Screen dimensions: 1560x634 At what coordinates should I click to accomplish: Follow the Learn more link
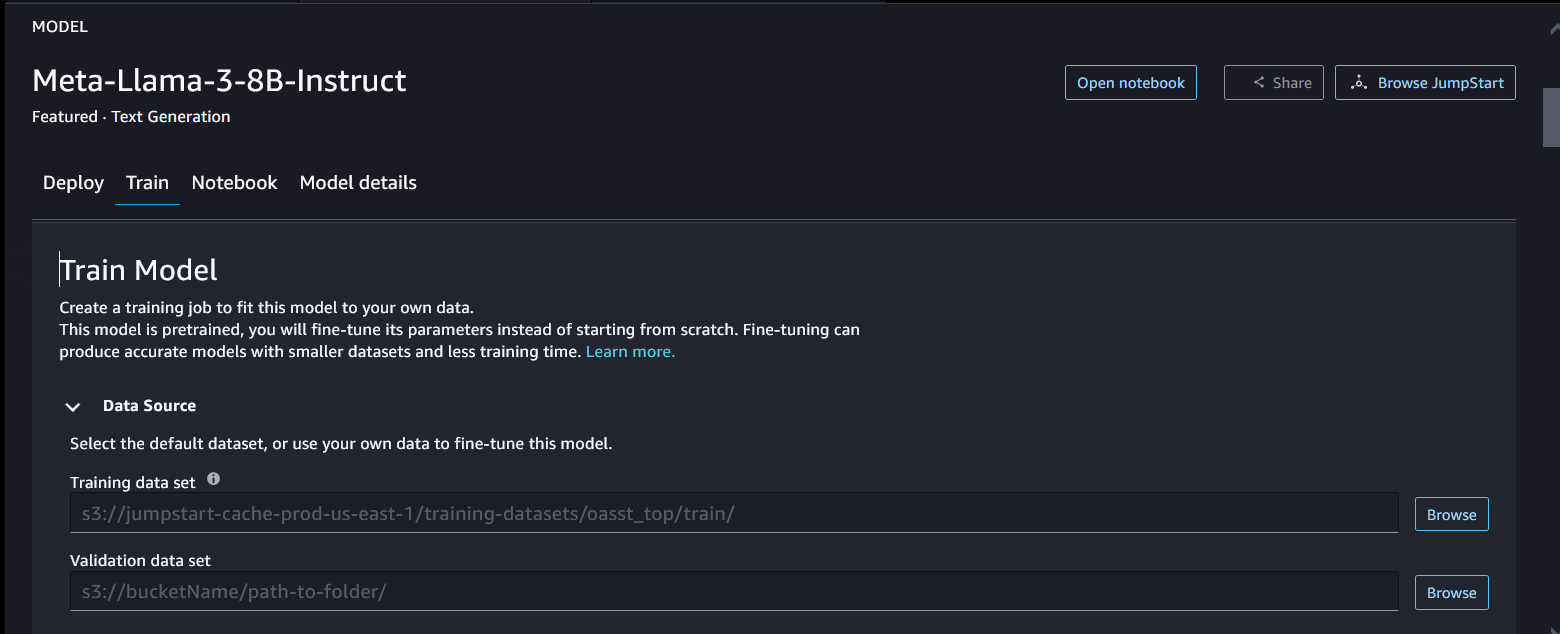point(630,352)
